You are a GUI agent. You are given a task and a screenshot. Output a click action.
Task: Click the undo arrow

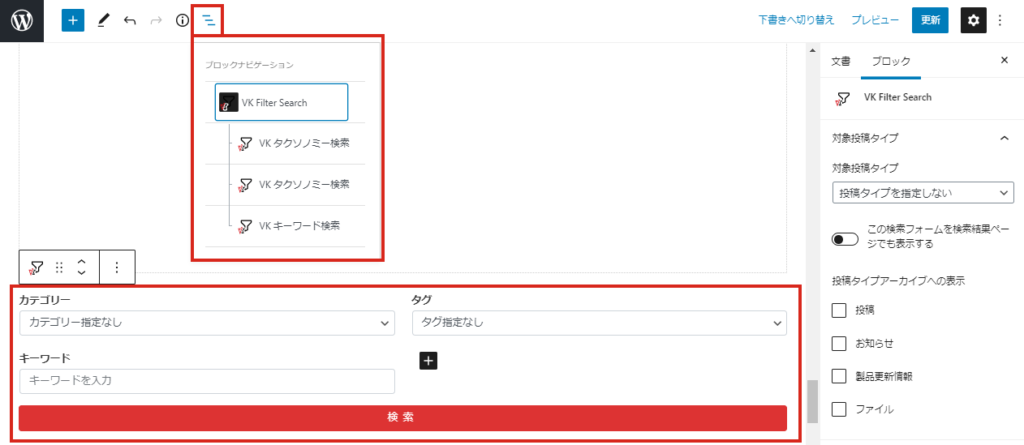coord(129,20)
